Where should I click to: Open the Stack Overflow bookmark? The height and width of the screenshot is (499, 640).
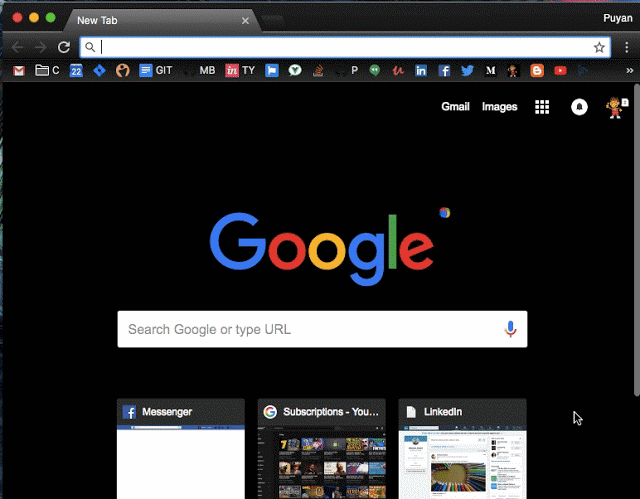(318, 71)
